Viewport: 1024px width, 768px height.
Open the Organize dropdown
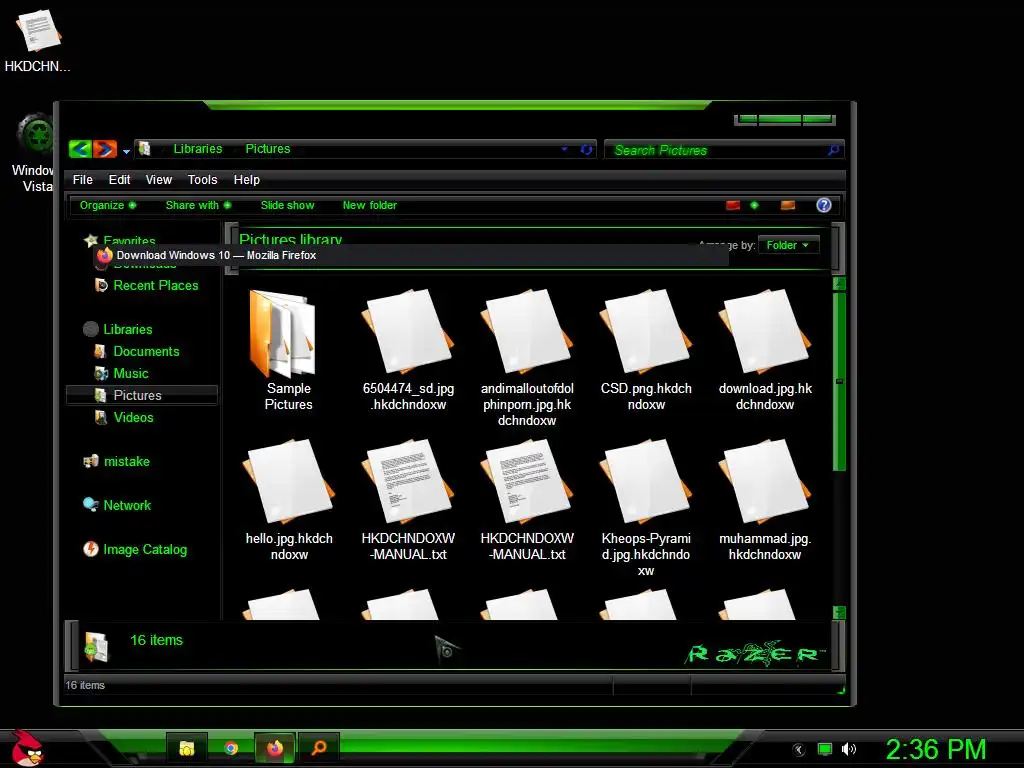pyautogui.click(x=108, y=205)
